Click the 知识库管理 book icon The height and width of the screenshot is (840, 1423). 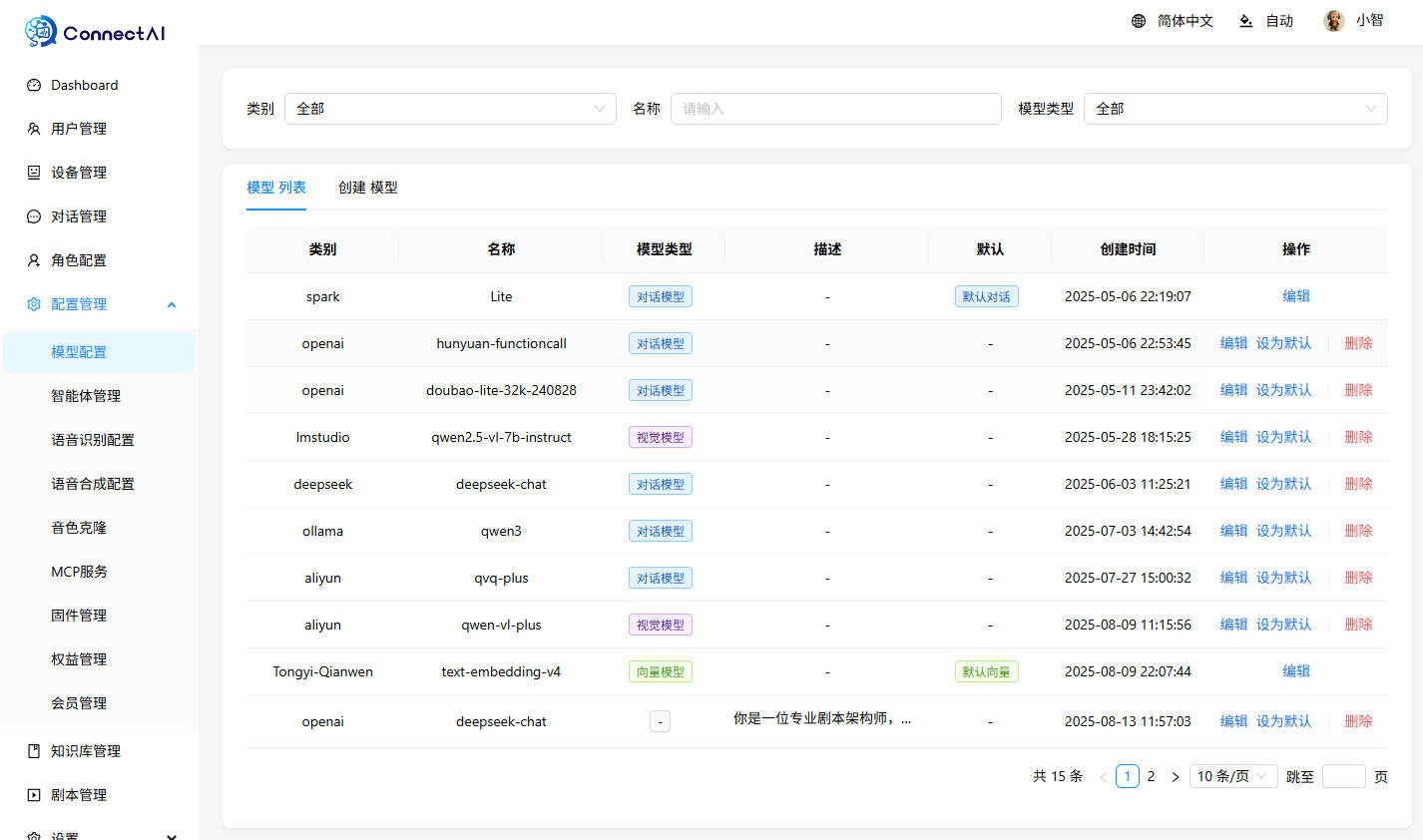(34, 751)
